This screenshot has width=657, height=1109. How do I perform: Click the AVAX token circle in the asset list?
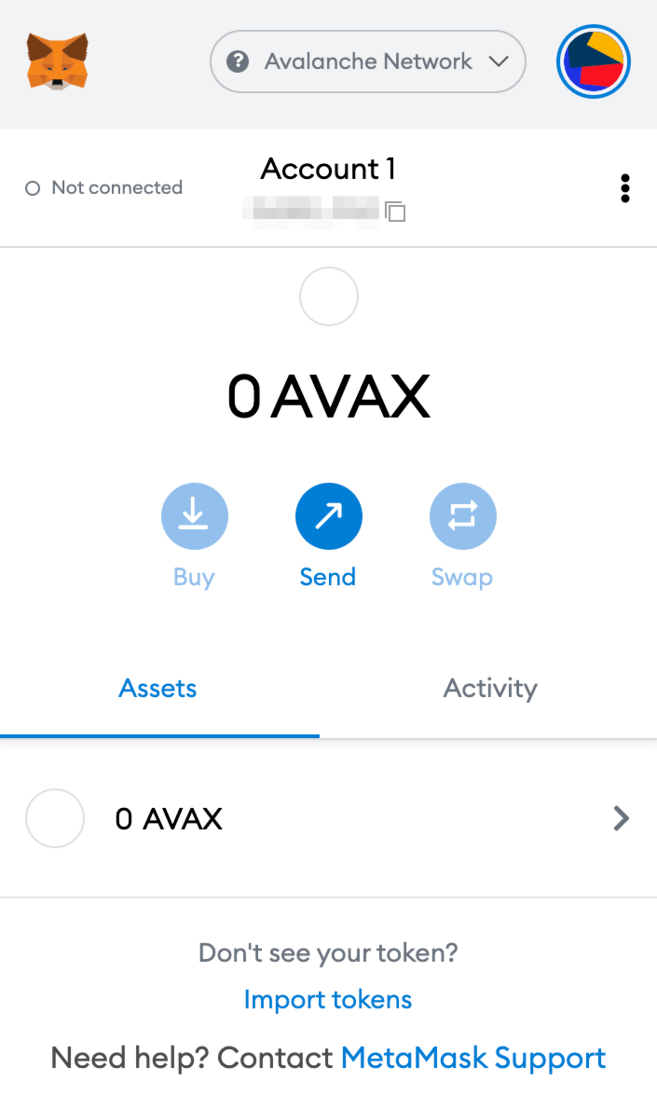55,819
